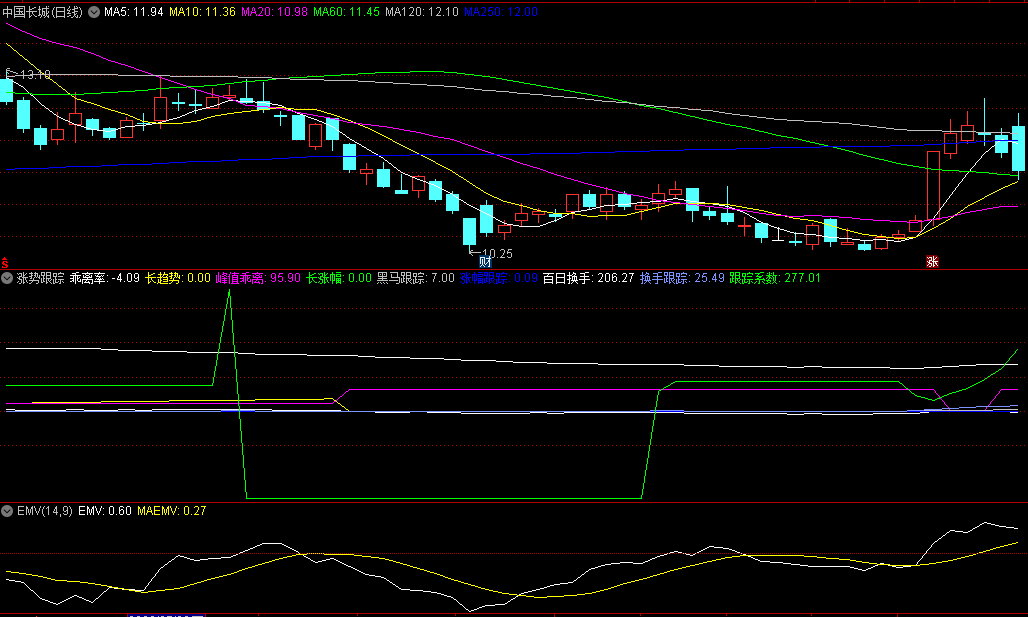Click the 长涨幅: 0.00 value
The image size is (1028, 617).
click(339, 278)
